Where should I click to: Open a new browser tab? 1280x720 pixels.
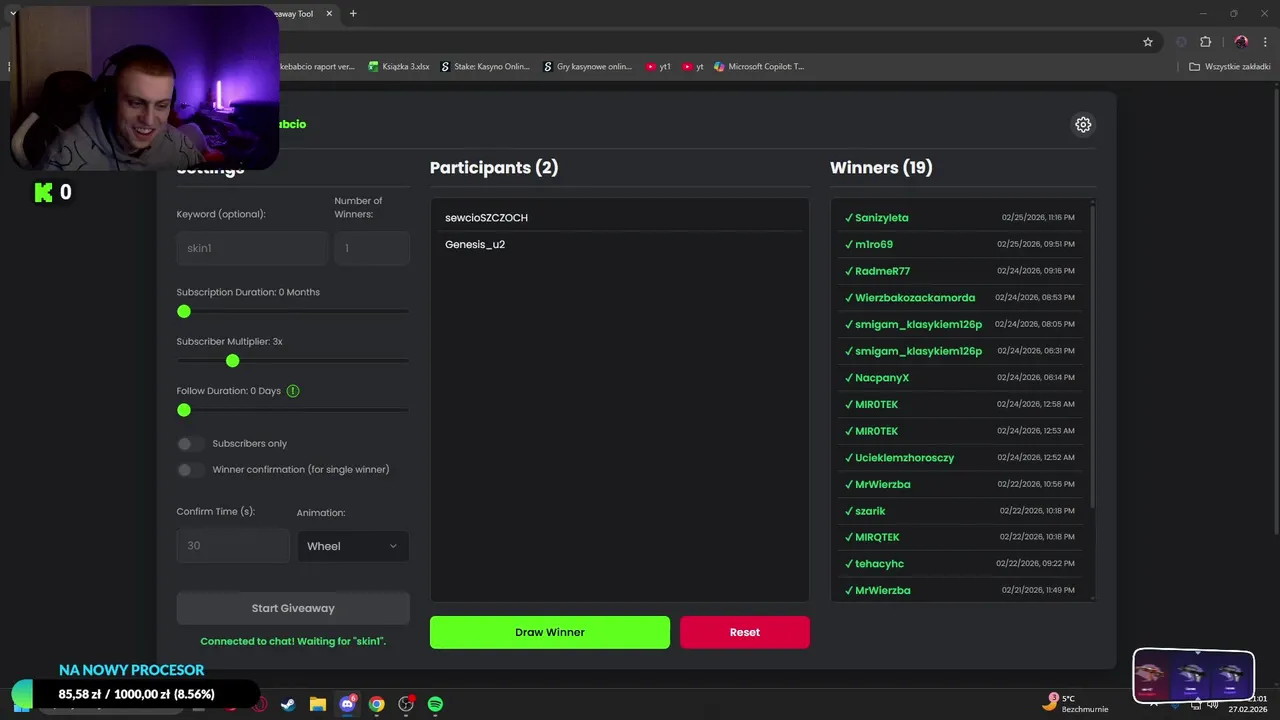click(353, 14)
